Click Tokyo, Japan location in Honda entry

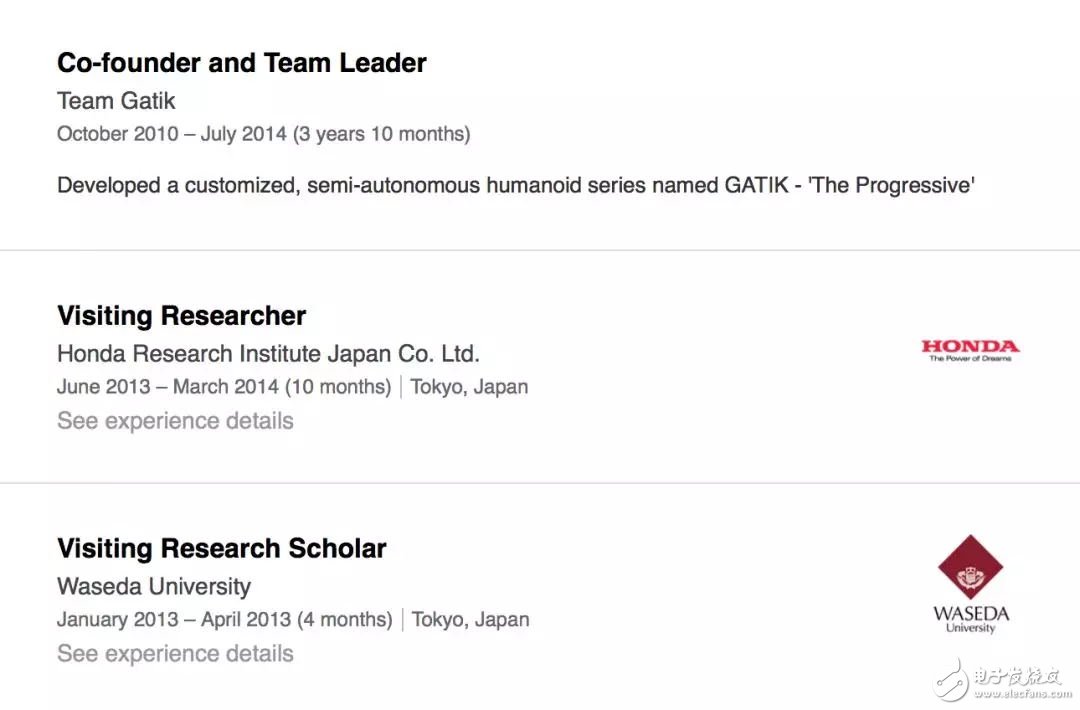[x=469, y=387]
